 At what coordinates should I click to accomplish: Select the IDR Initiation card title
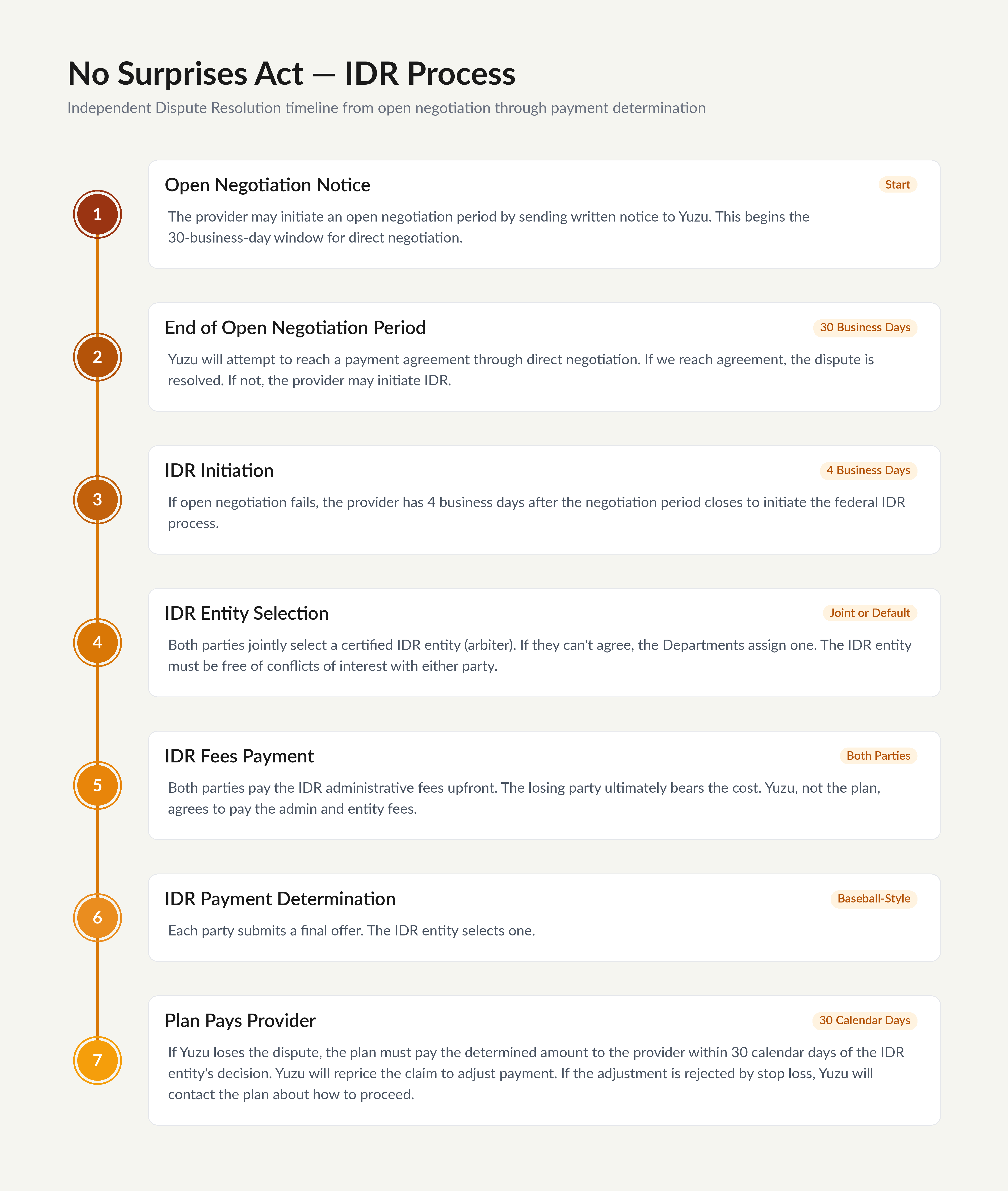point(219,471)
